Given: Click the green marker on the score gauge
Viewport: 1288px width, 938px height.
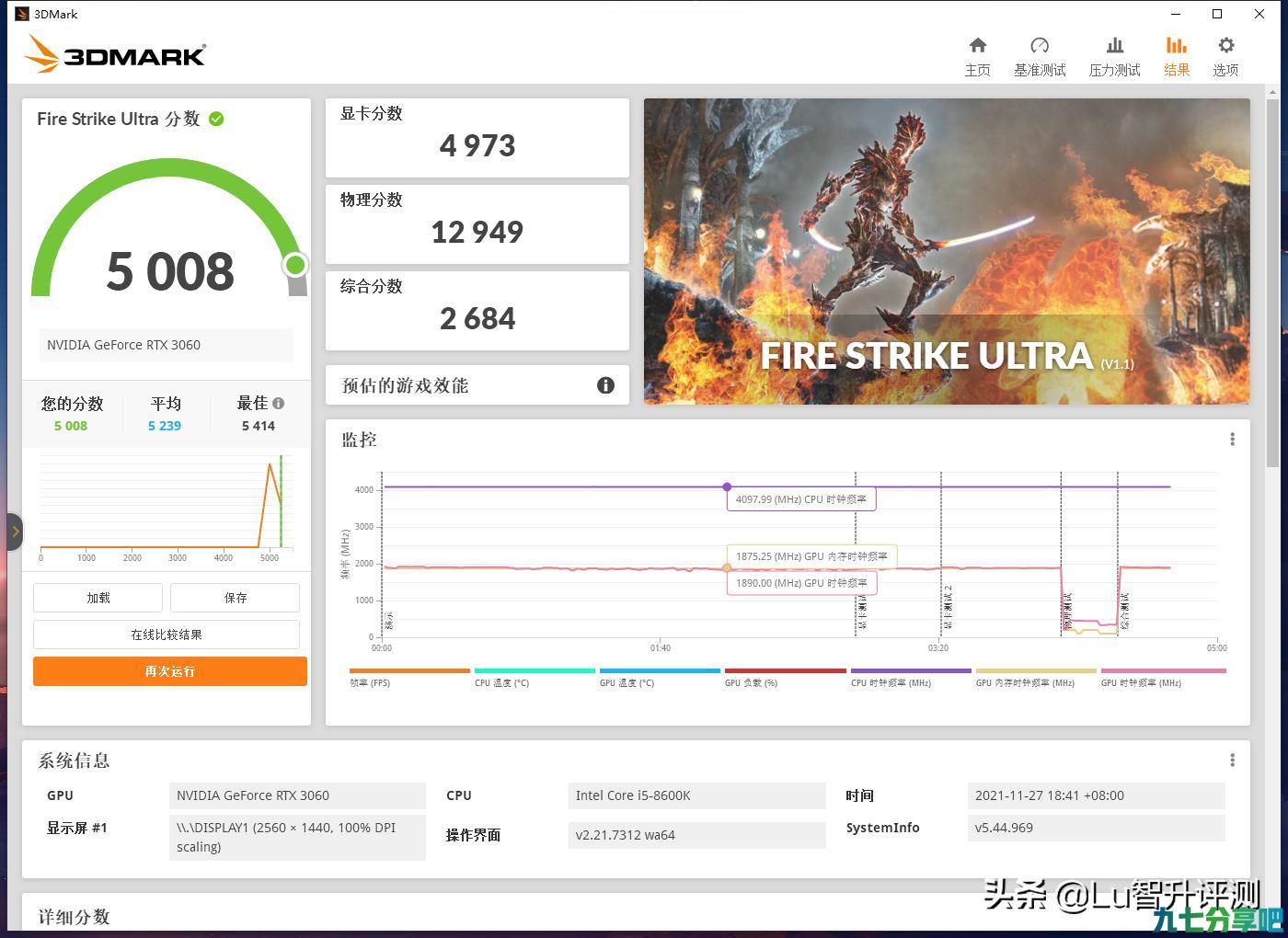Looking at the screenshot, I should click(x=295, y=265).
